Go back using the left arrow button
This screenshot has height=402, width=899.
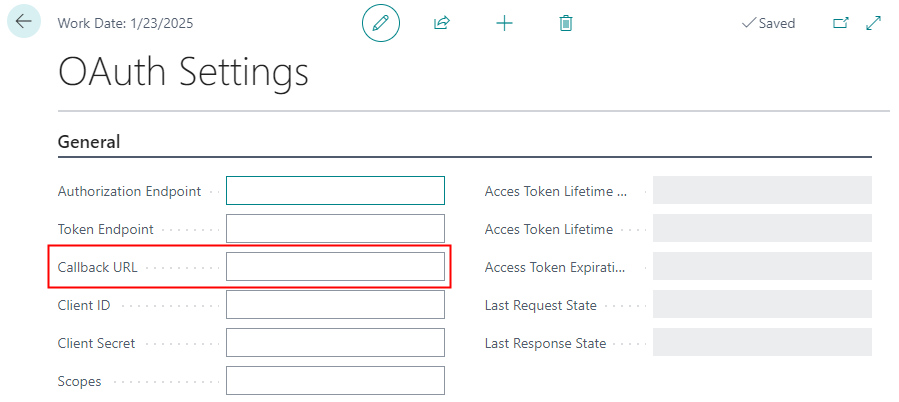point(24,21)
